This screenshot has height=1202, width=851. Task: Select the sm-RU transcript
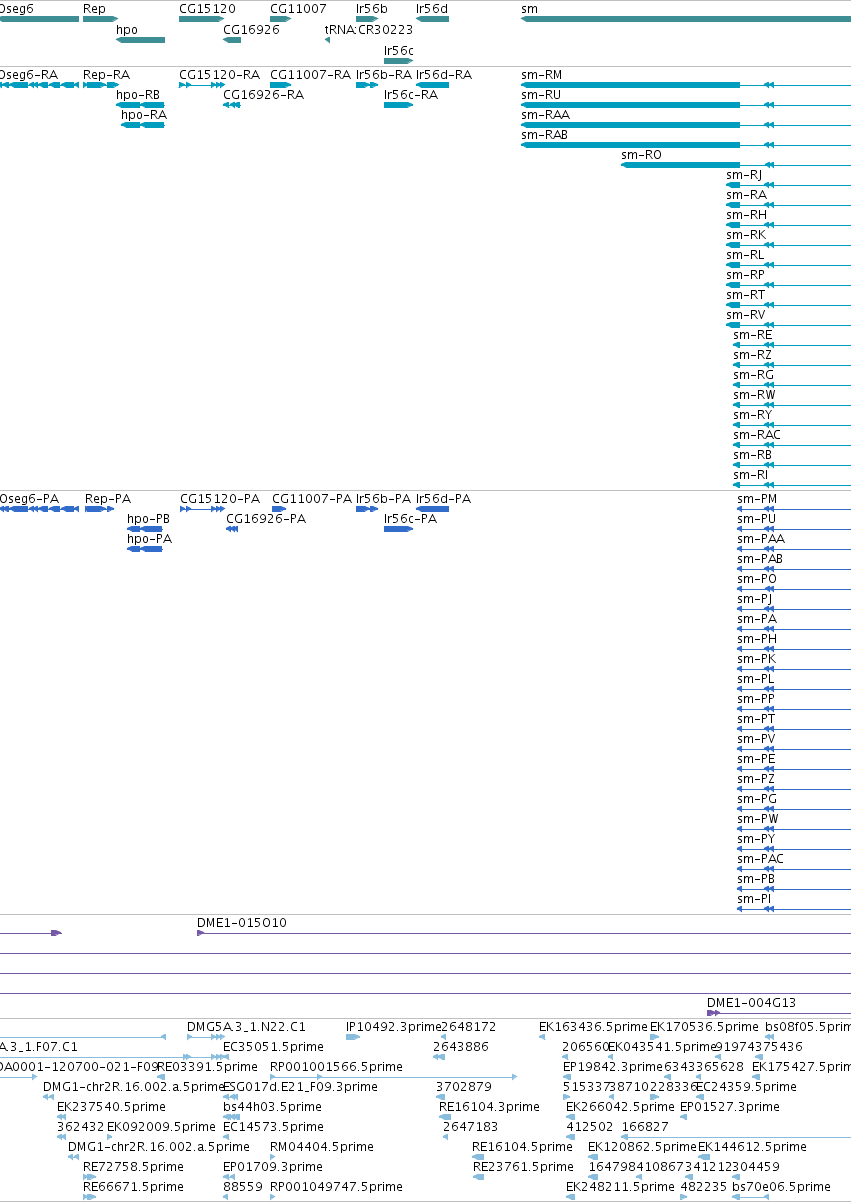pos(686,105)
